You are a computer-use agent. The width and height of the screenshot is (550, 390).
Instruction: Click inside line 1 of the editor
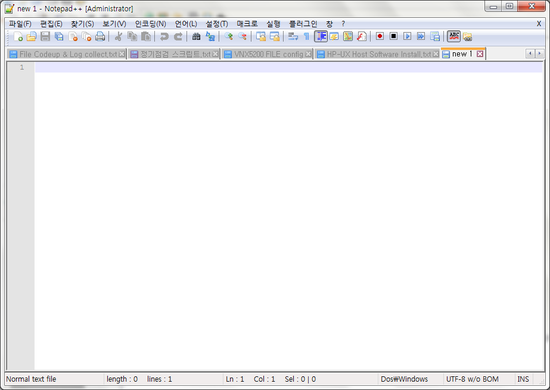288,67
